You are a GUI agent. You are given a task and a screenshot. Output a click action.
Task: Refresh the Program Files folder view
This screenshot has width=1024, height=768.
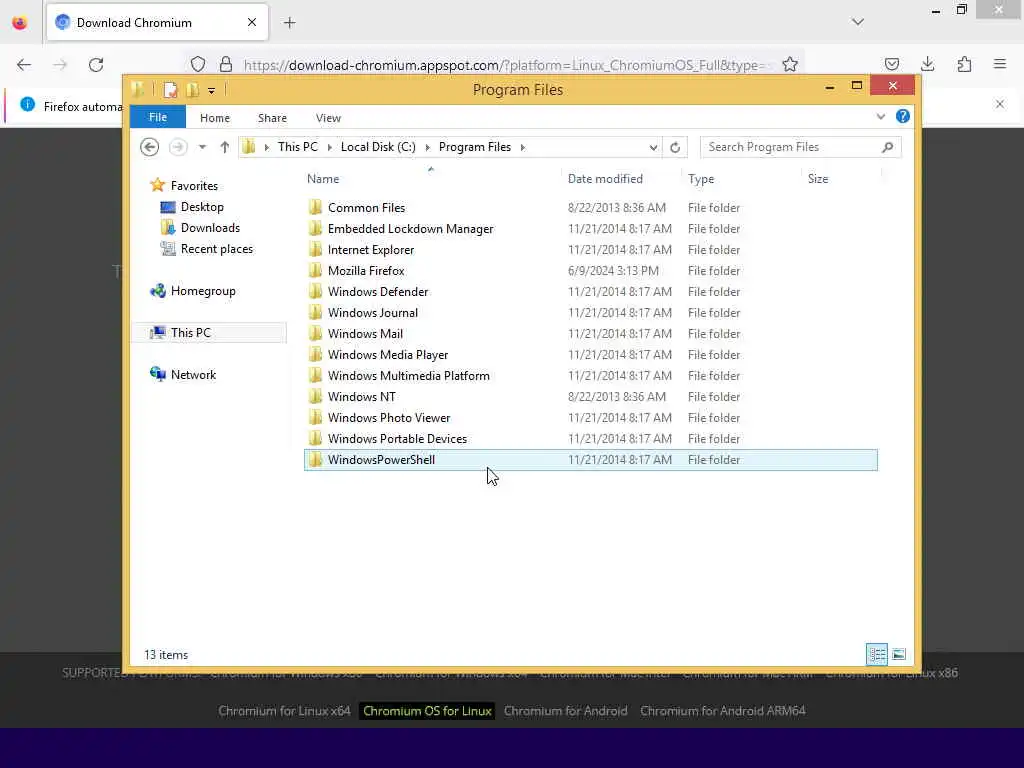[675, 148]
